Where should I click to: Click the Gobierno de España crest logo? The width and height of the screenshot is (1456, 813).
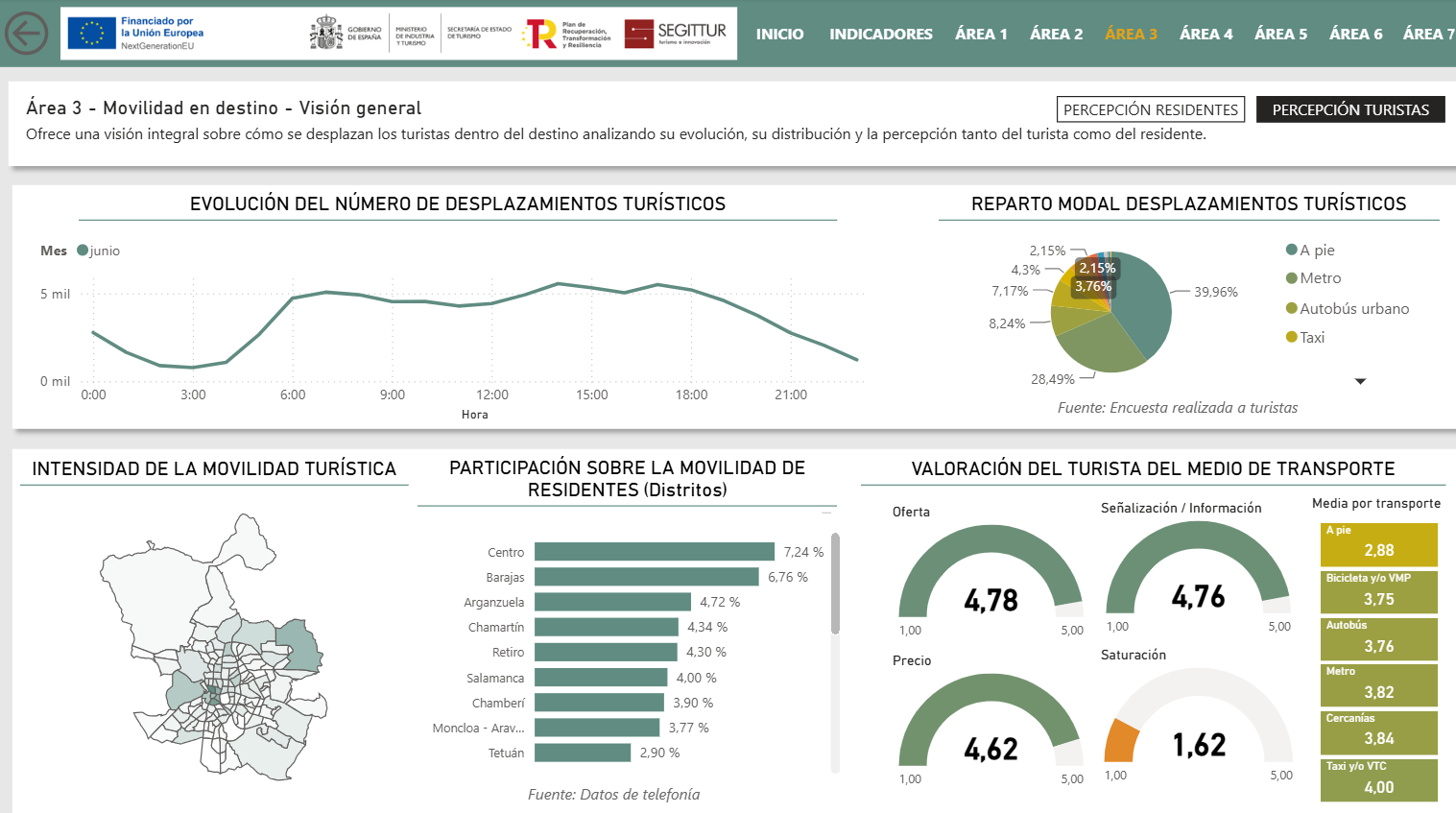pos(326,34)
